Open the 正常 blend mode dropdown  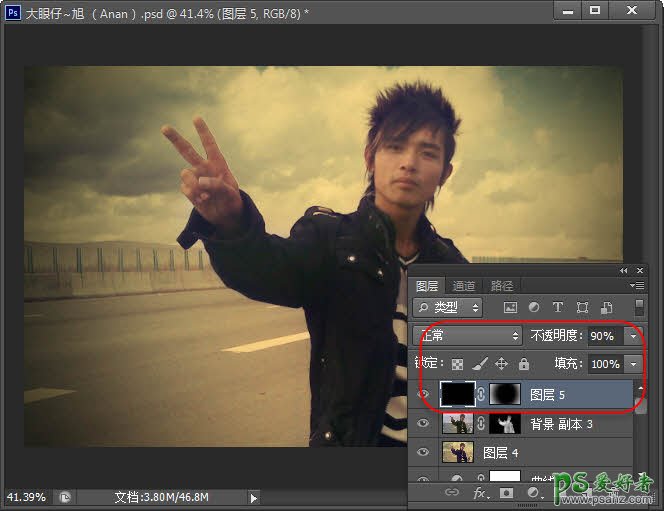[468, 336]
